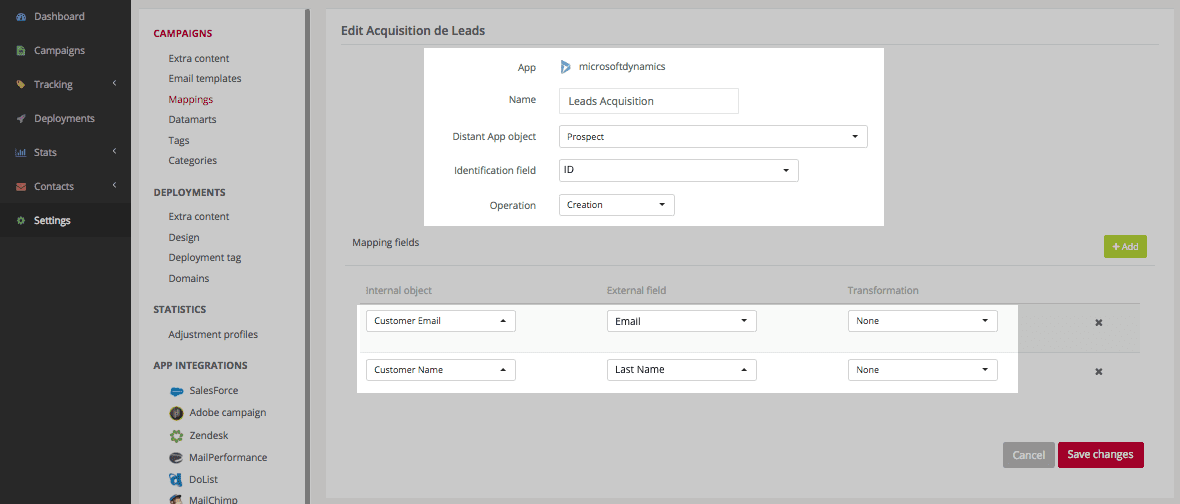The width and height of the screenshot is (1180, 504).
Task: Open Transformation dropdown in Customer Name row
Action: pos(923,370)
